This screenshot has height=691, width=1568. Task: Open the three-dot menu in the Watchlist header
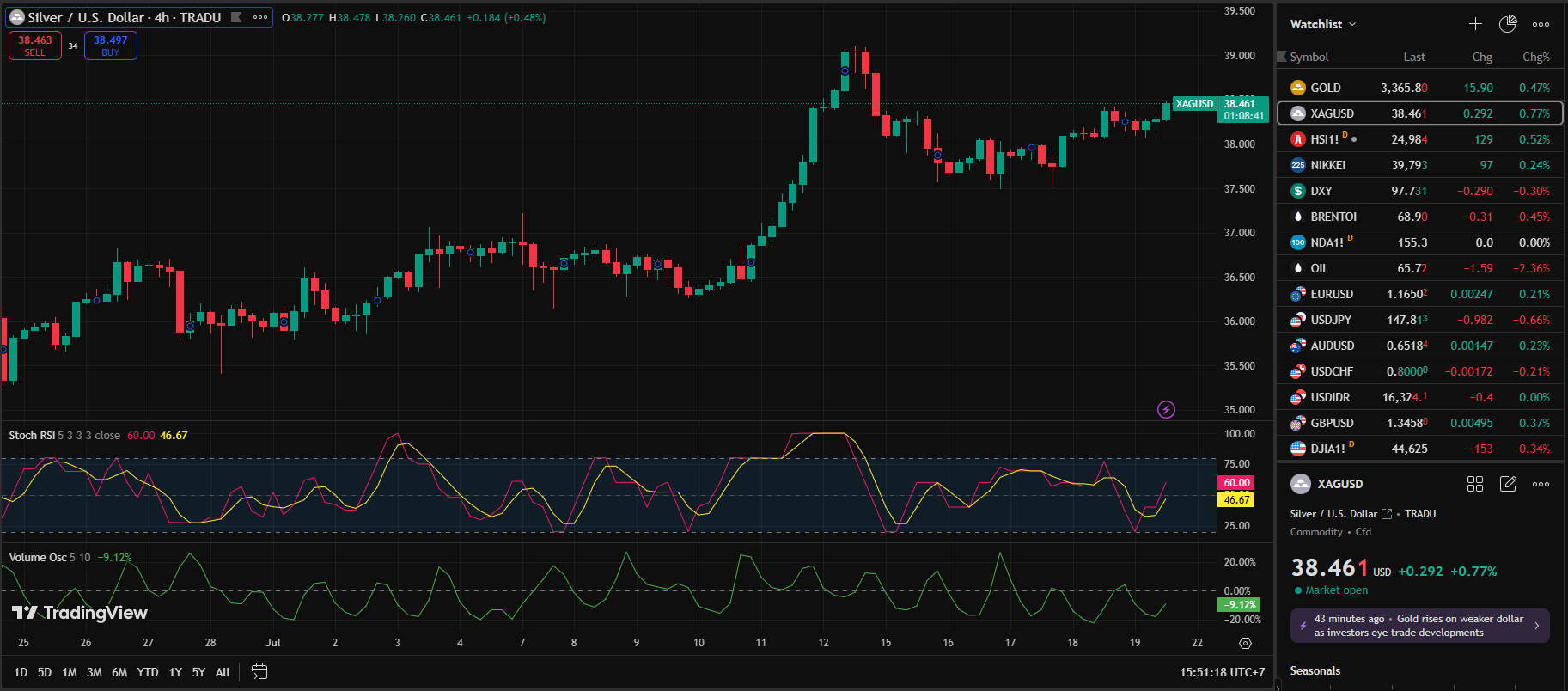(x=1541, y=24)
